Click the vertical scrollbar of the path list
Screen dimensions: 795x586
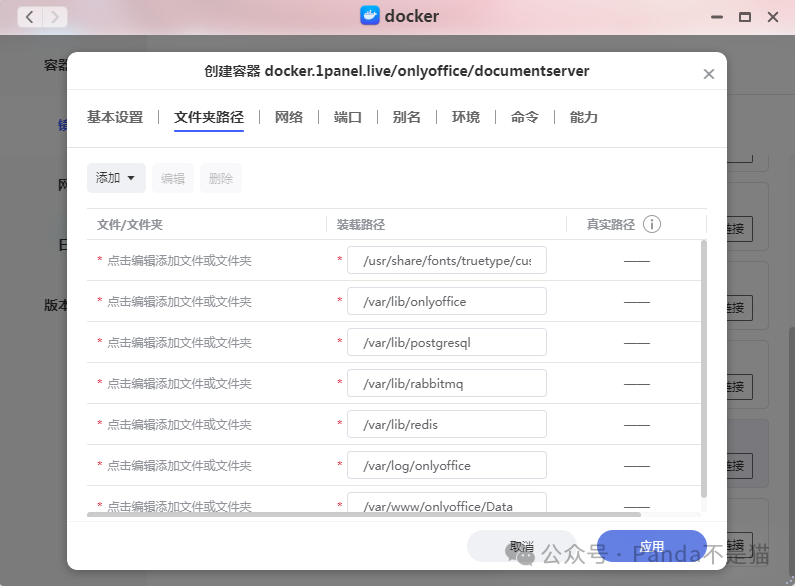pos(704,369)
